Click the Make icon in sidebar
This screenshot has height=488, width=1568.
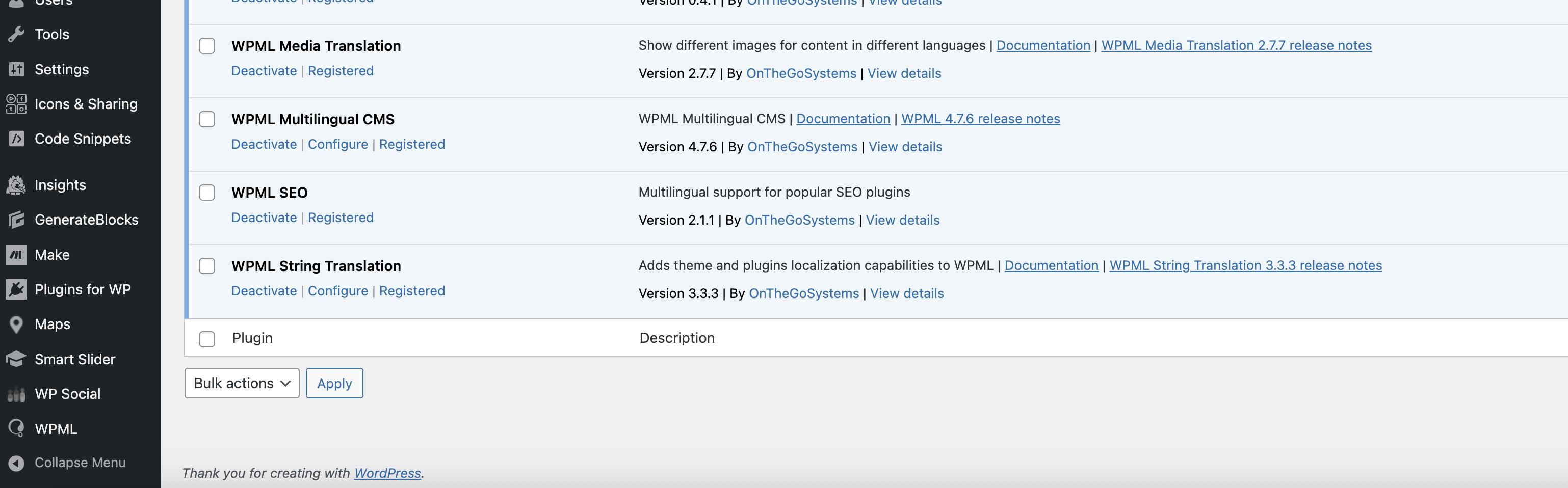pyautogui.click(x=16, y=255)
